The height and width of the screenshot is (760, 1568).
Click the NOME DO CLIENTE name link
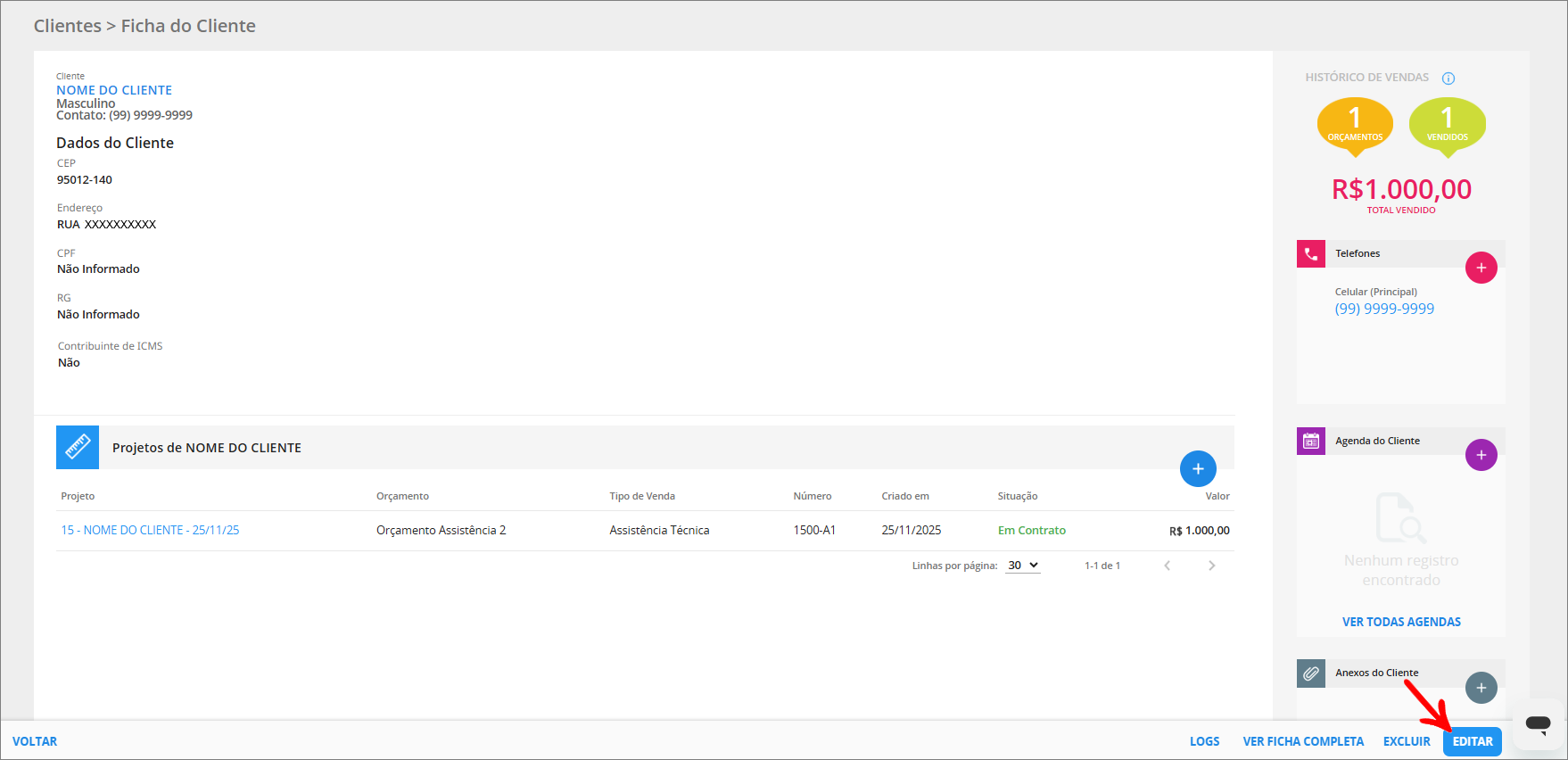(x=114, y=90)
